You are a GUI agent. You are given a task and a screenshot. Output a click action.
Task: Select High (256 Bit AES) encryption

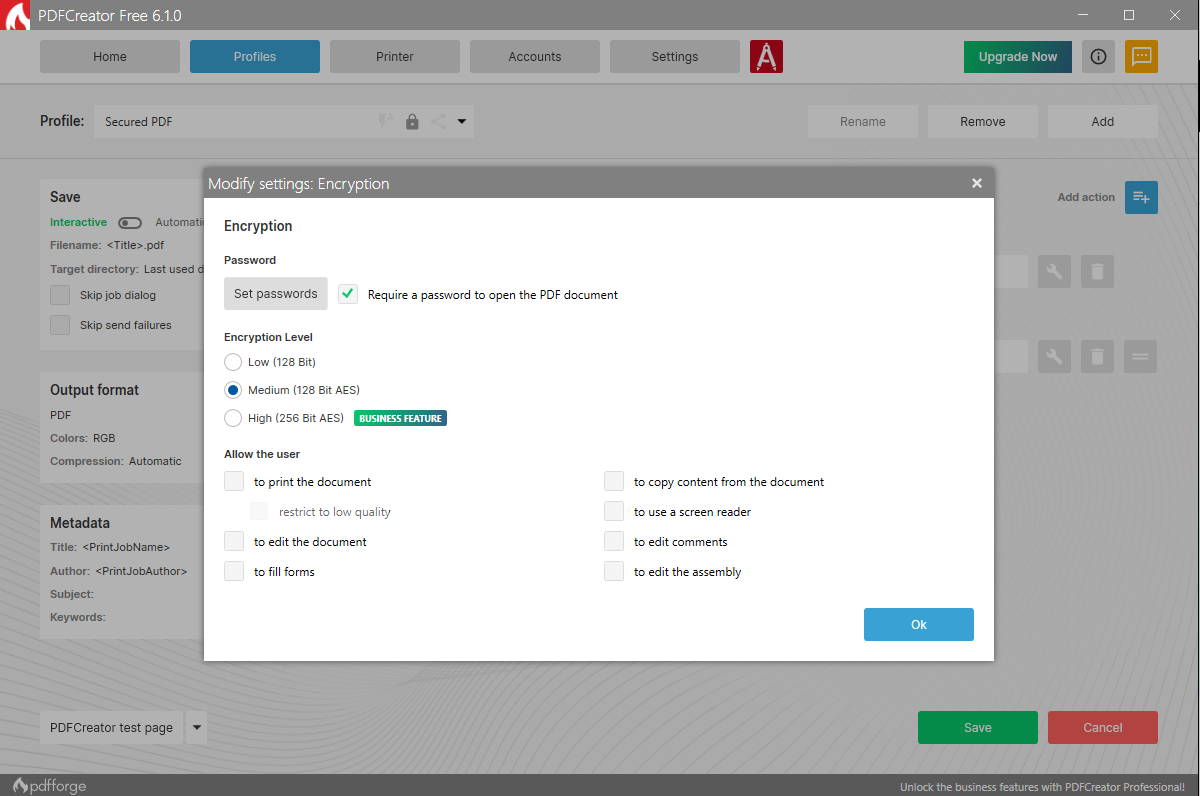(233, 418)
